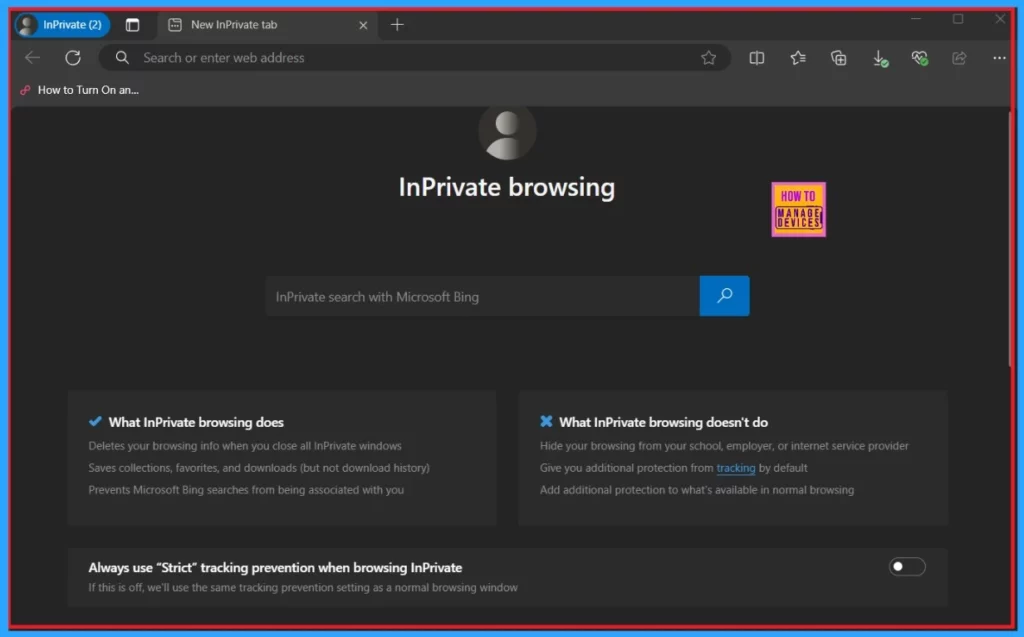The height and width of the screenshot is (637, 1024).
Task: Toggle Always use Strict tracking prevention switch
Action: pyautogui.click(x=907, y=566)
